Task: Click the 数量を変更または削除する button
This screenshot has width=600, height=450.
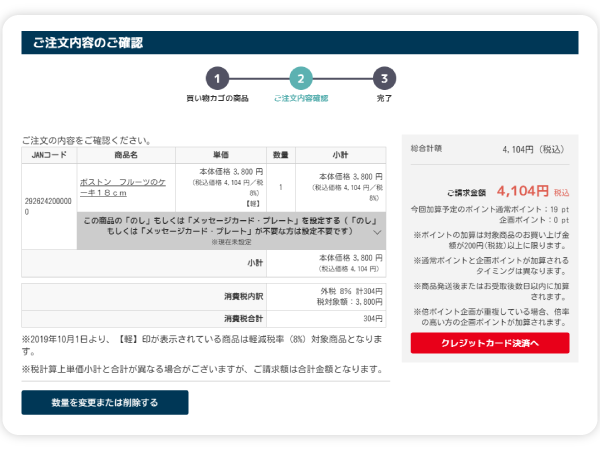Action: [105, 403]
